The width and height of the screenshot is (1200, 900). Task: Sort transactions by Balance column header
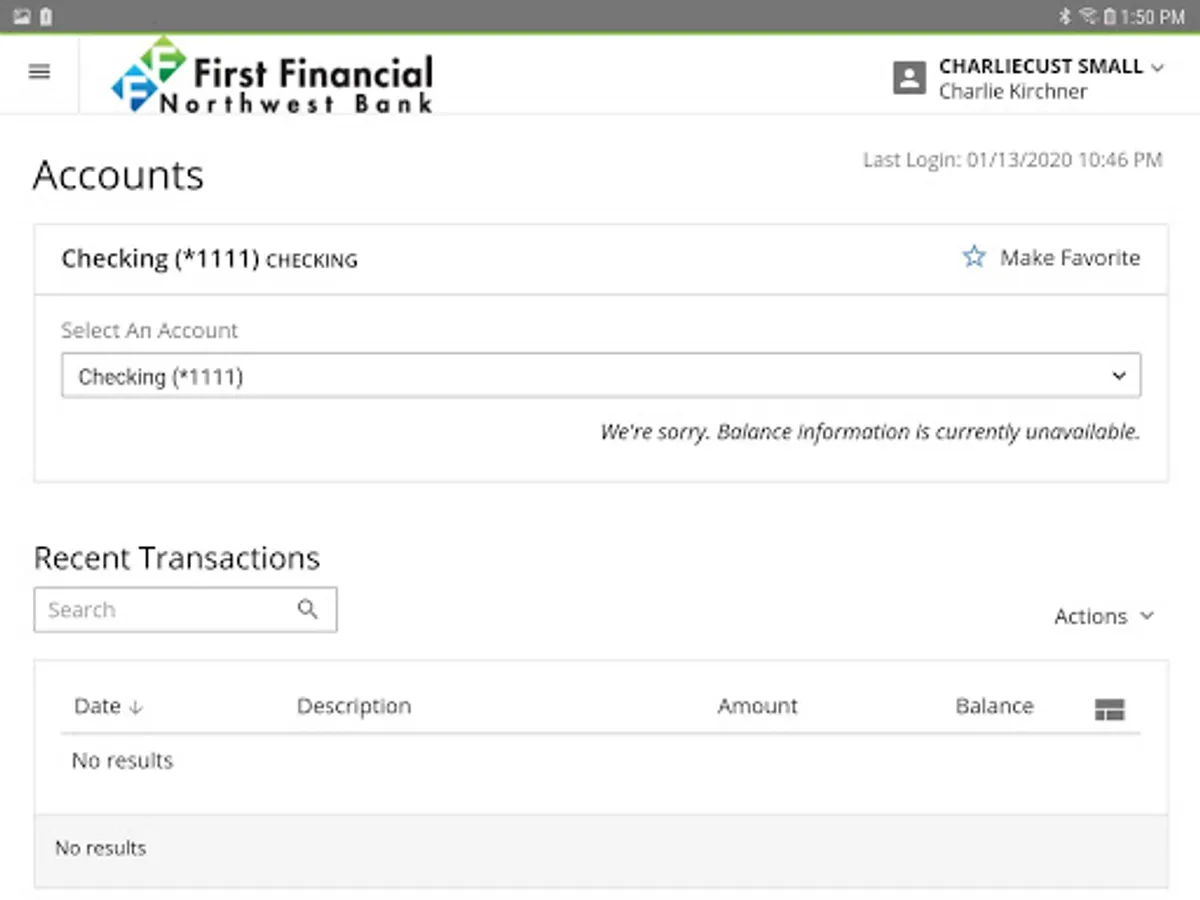pos(994,706)
